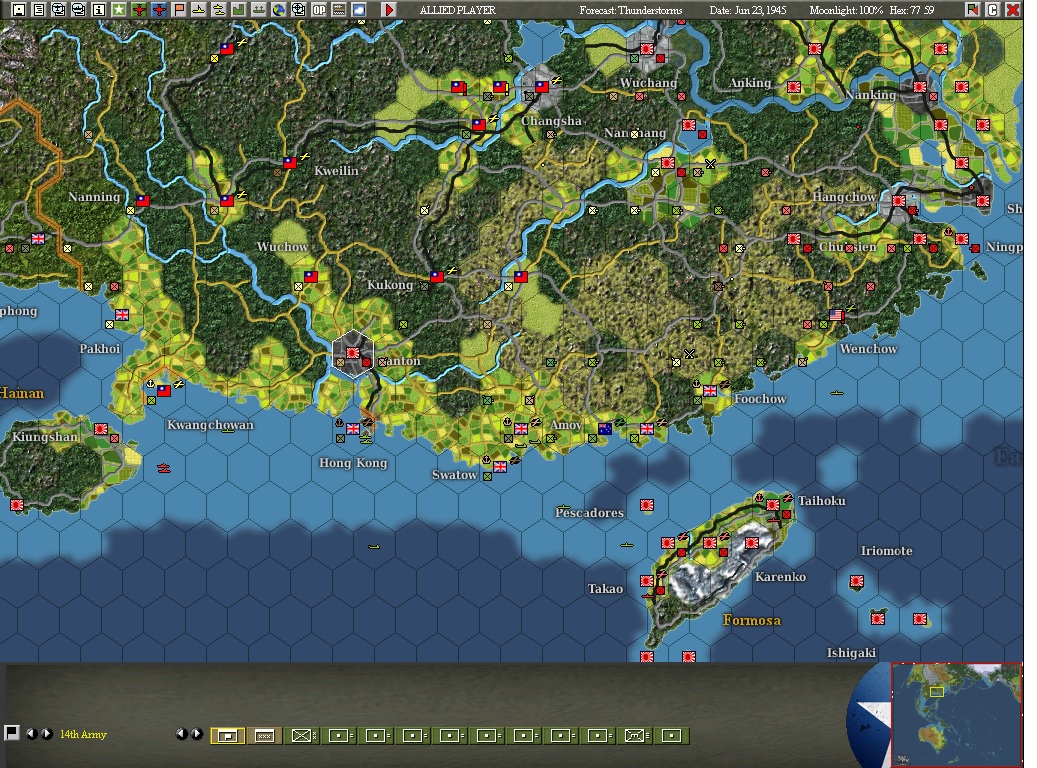Click the information 'i' toolbar icon
The image size is (1037, 768).
click(x=99, y=9)
